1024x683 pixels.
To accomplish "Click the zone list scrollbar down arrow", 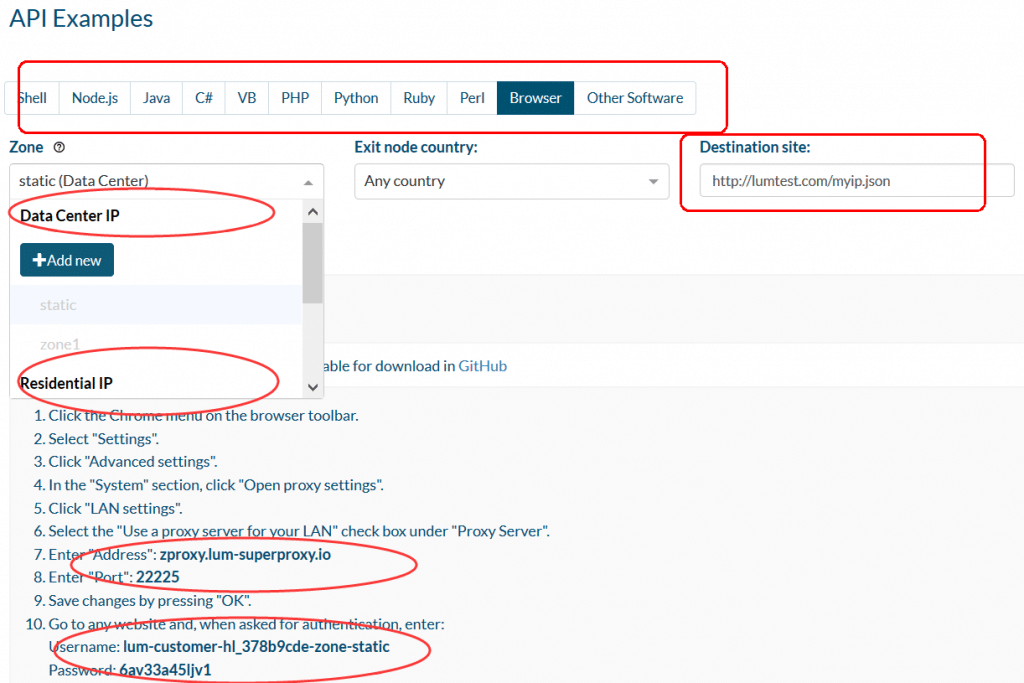I will click(x=313, y=387).
